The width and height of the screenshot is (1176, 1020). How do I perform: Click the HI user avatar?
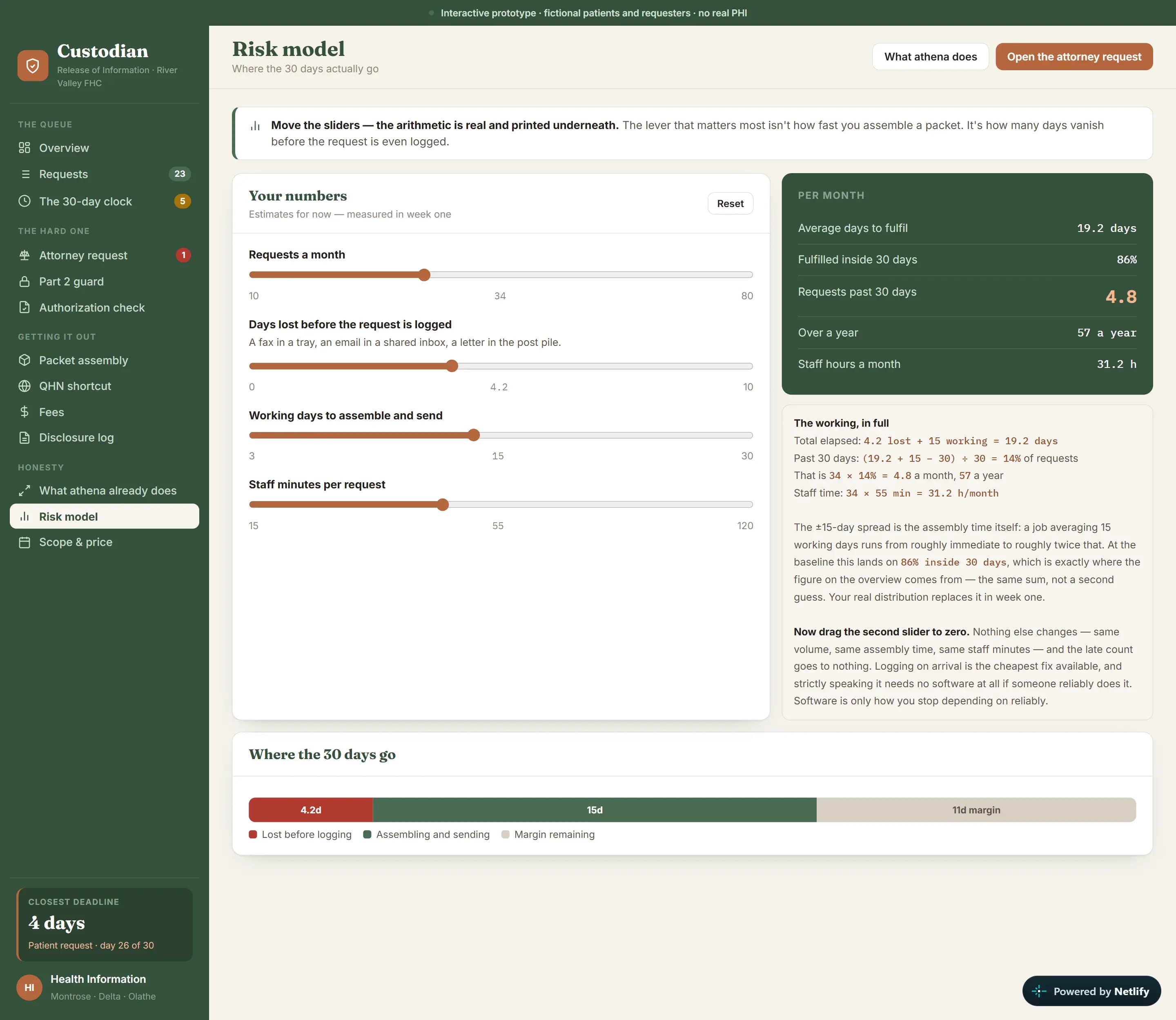pyautogui.click(x=29, y=988)
